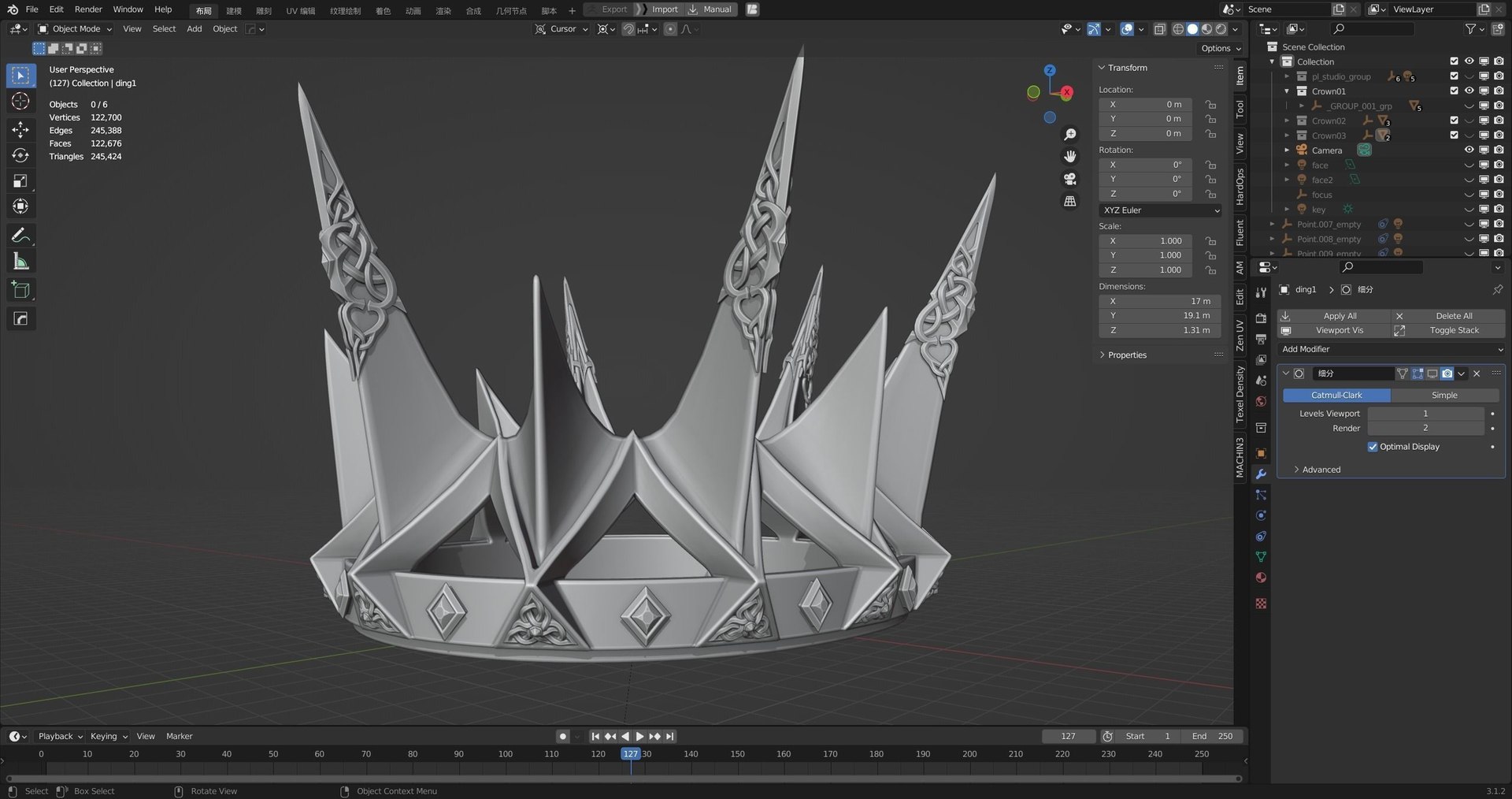Open the Object Mode dropdown

(x=75, y=29)
